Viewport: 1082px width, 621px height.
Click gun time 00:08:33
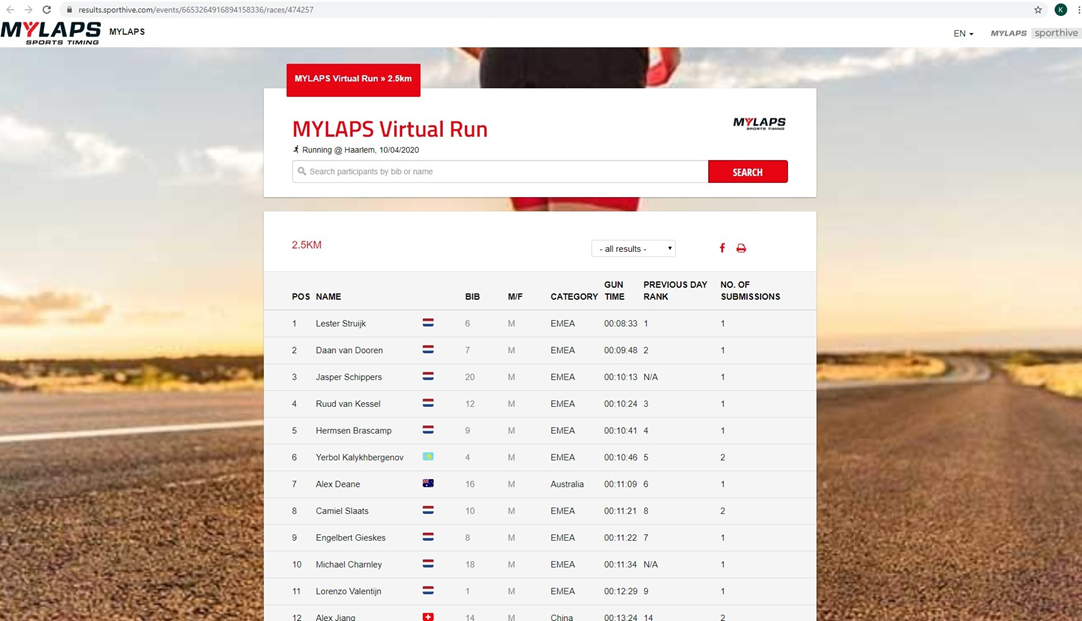(620, 324)
